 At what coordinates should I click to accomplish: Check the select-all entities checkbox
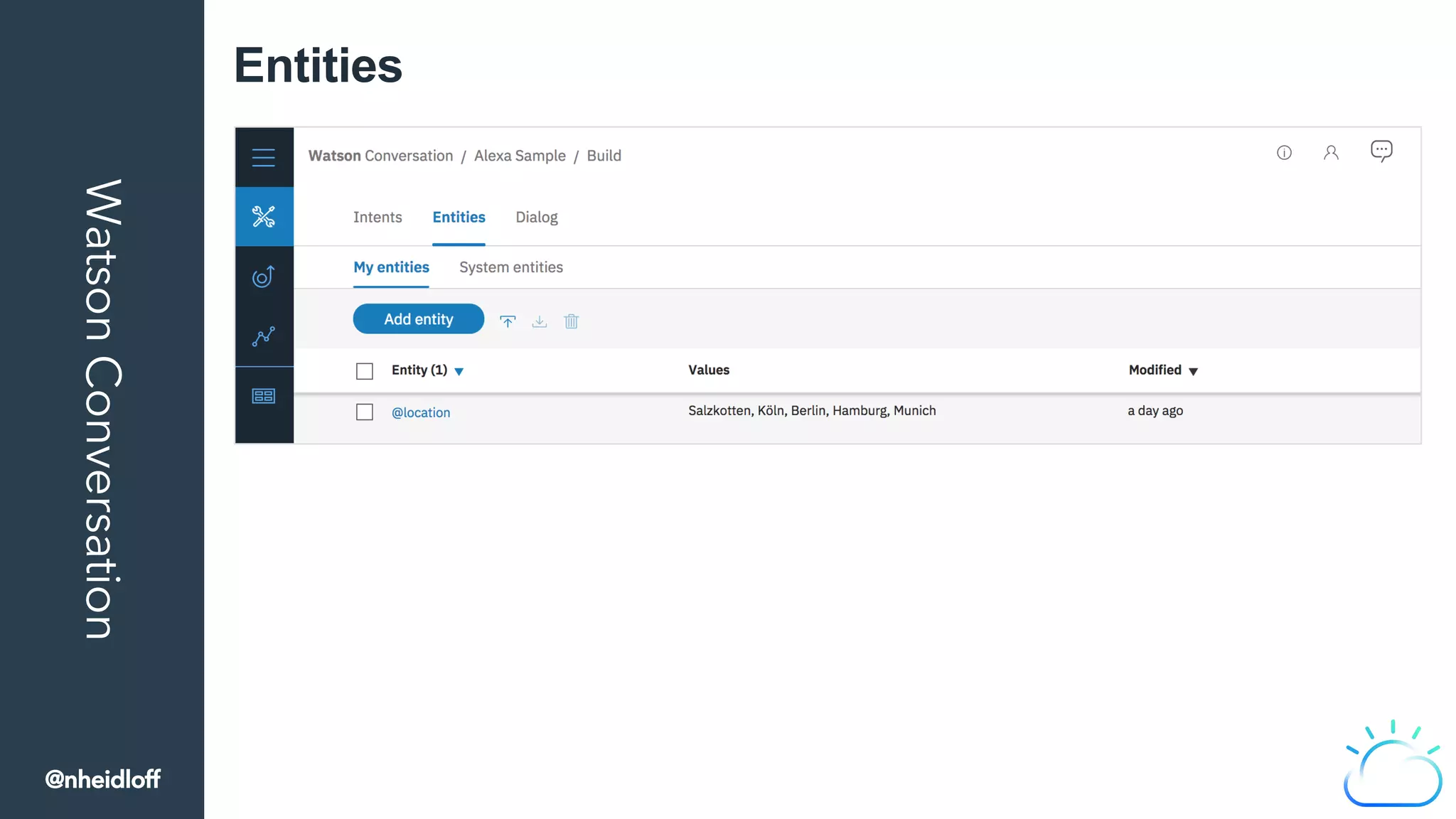[x=365, y=371]
